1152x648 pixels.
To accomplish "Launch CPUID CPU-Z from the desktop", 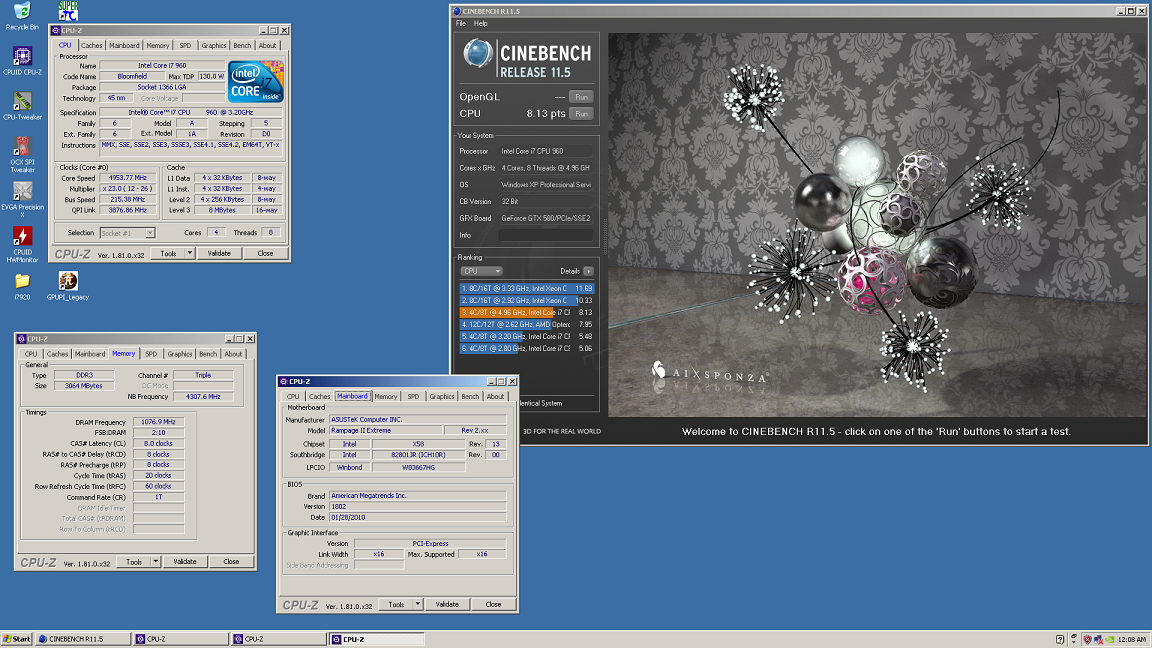I will pyautogui.click(x=22, y=61).
